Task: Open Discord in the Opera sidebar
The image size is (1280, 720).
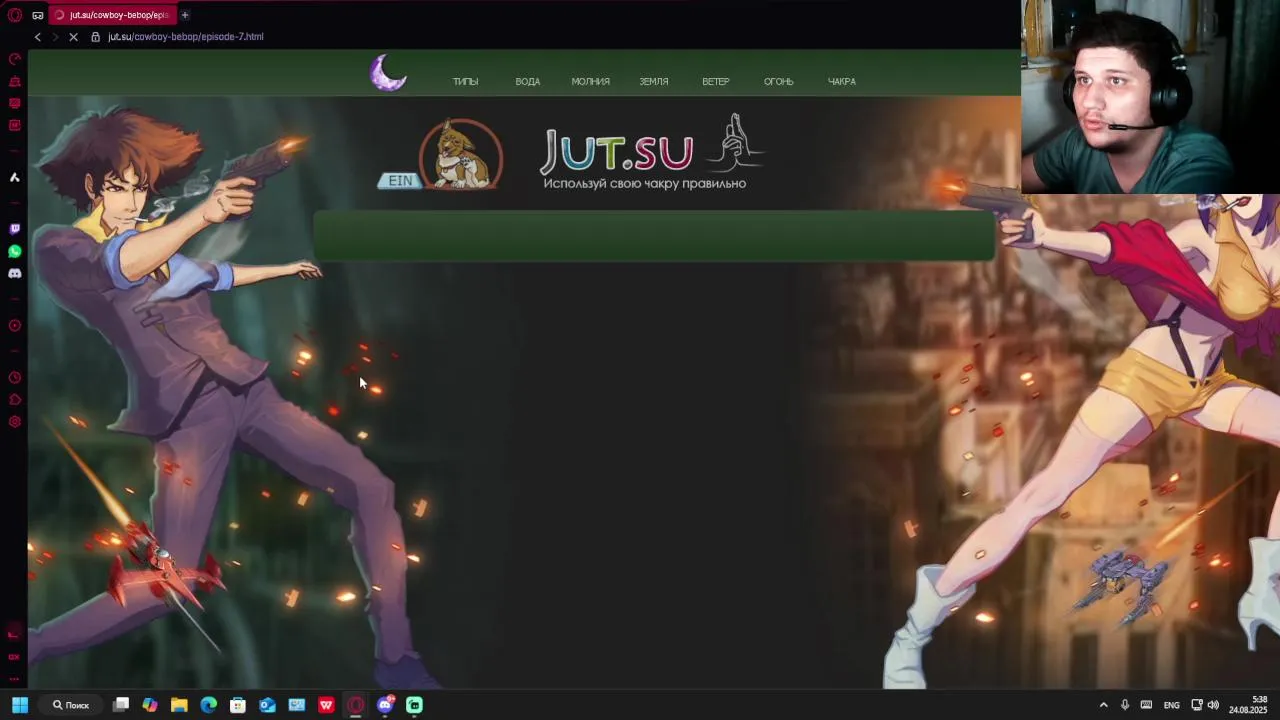Action: pos(15,273)
